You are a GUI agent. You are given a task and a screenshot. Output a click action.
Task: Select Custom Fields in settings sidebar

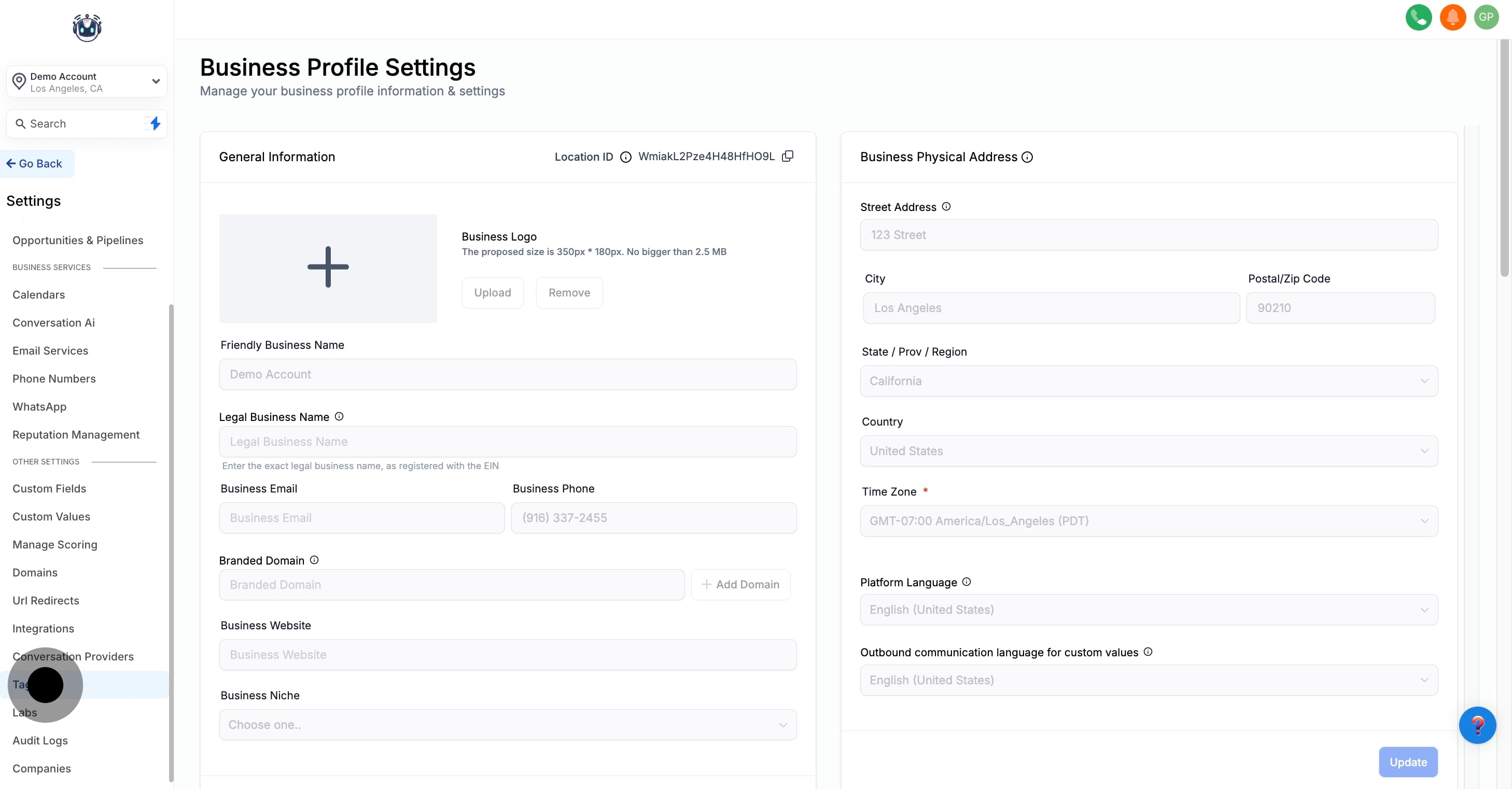tap(49, 489)
